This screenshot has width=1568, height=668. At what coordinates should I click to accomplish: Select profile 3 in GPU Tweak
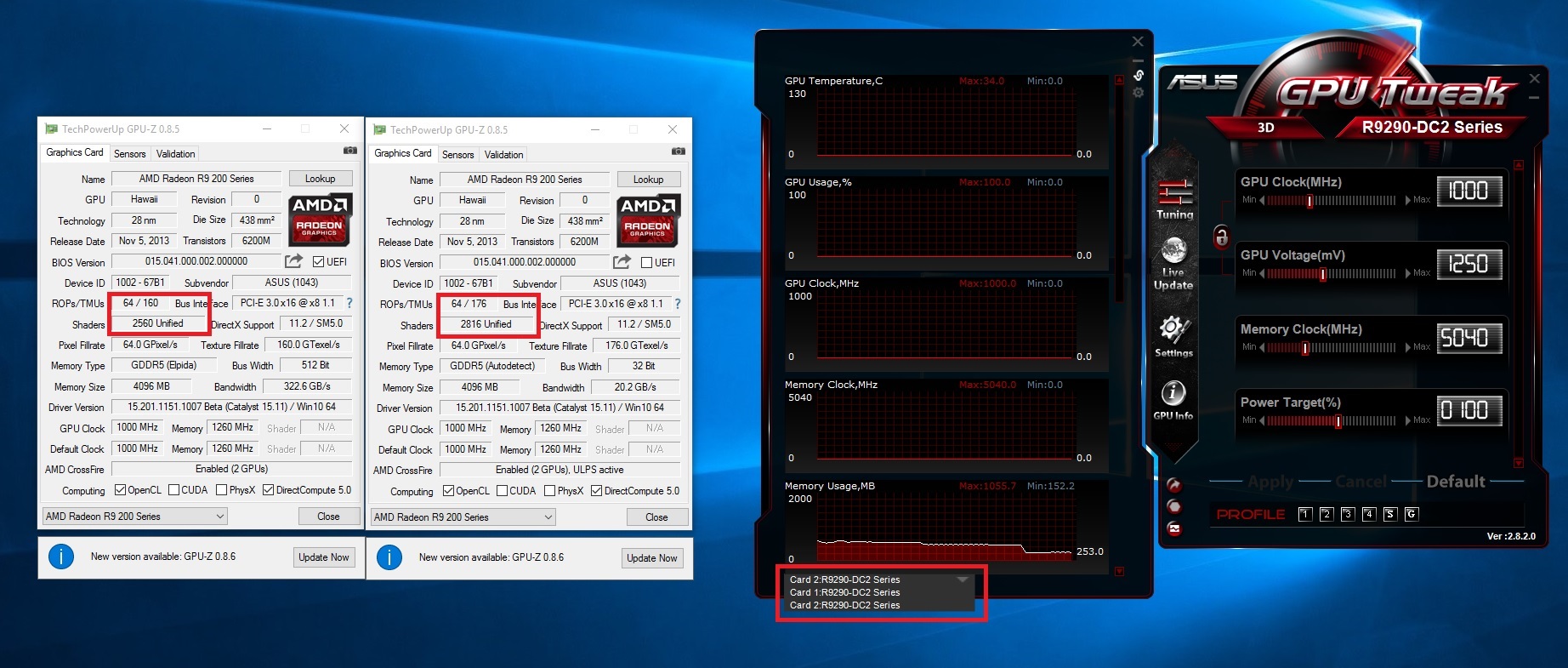[1348, 514]
